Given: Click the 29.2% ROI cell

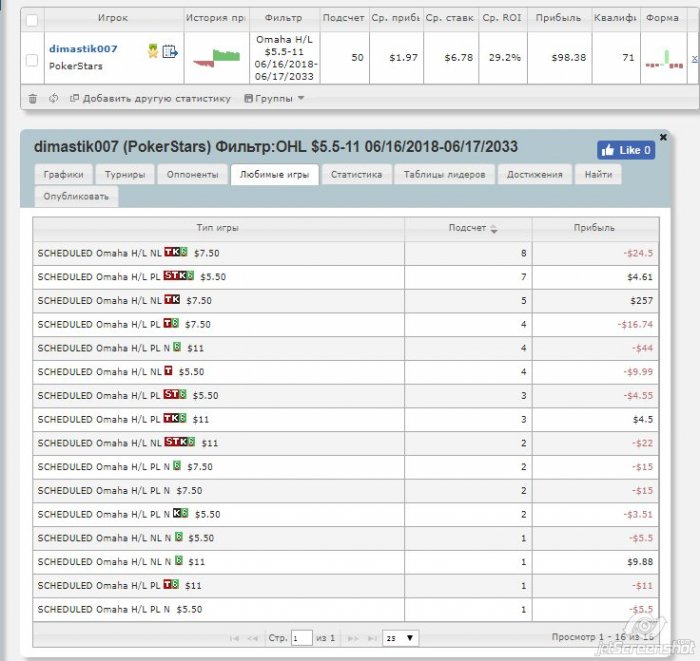Looking at the screenshot, I should [504, 58].
